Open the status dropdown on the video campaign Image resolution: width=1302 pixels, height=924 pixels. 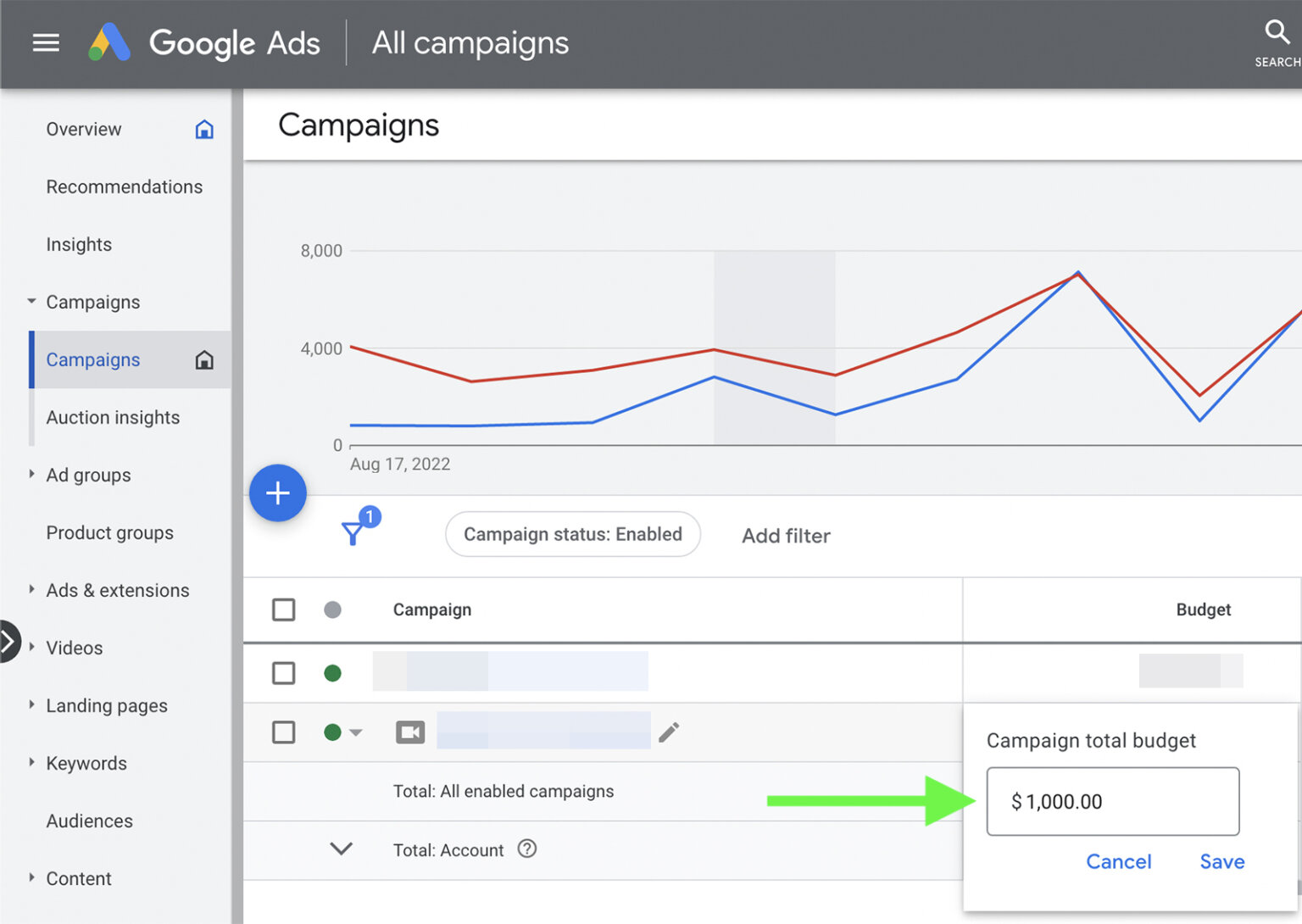pyautogui.click(x=356, y=732)
